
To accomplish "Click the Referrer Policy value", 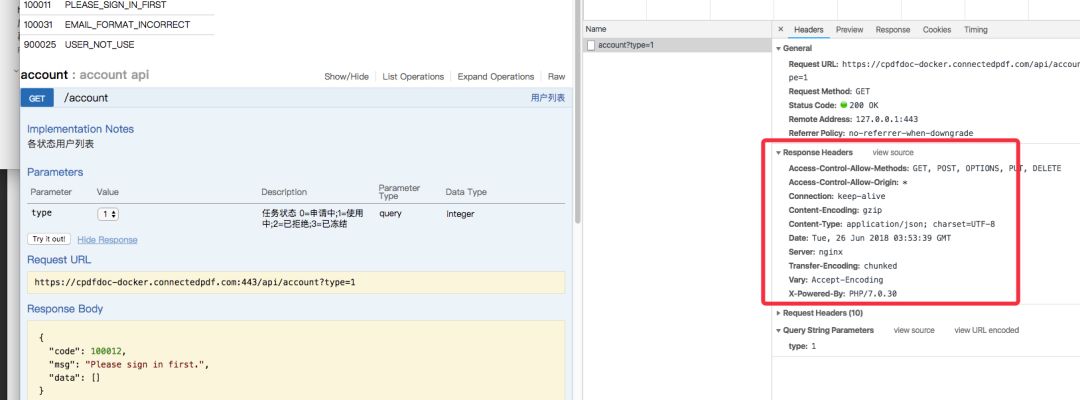I will tap(911, 133).
